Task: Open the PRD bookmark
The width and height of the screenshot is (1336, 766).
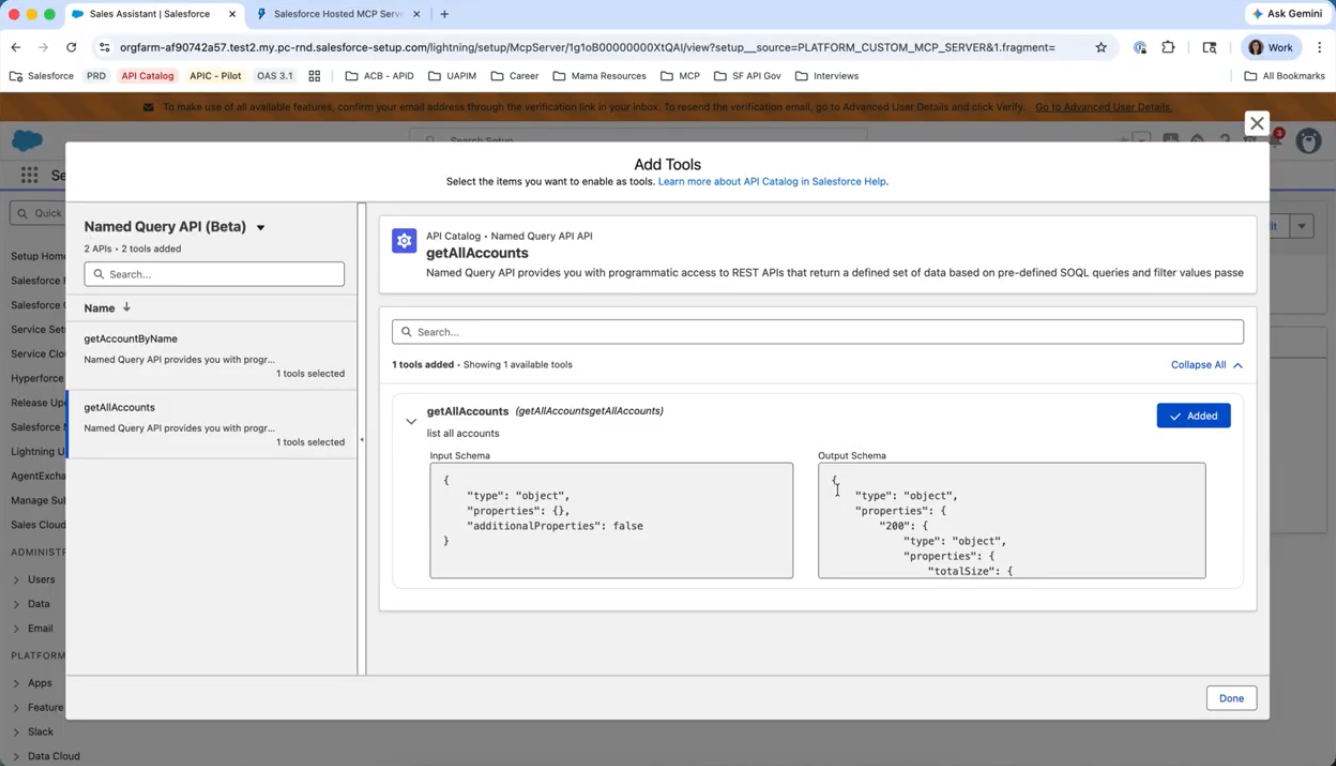Action: click(96, 76)
